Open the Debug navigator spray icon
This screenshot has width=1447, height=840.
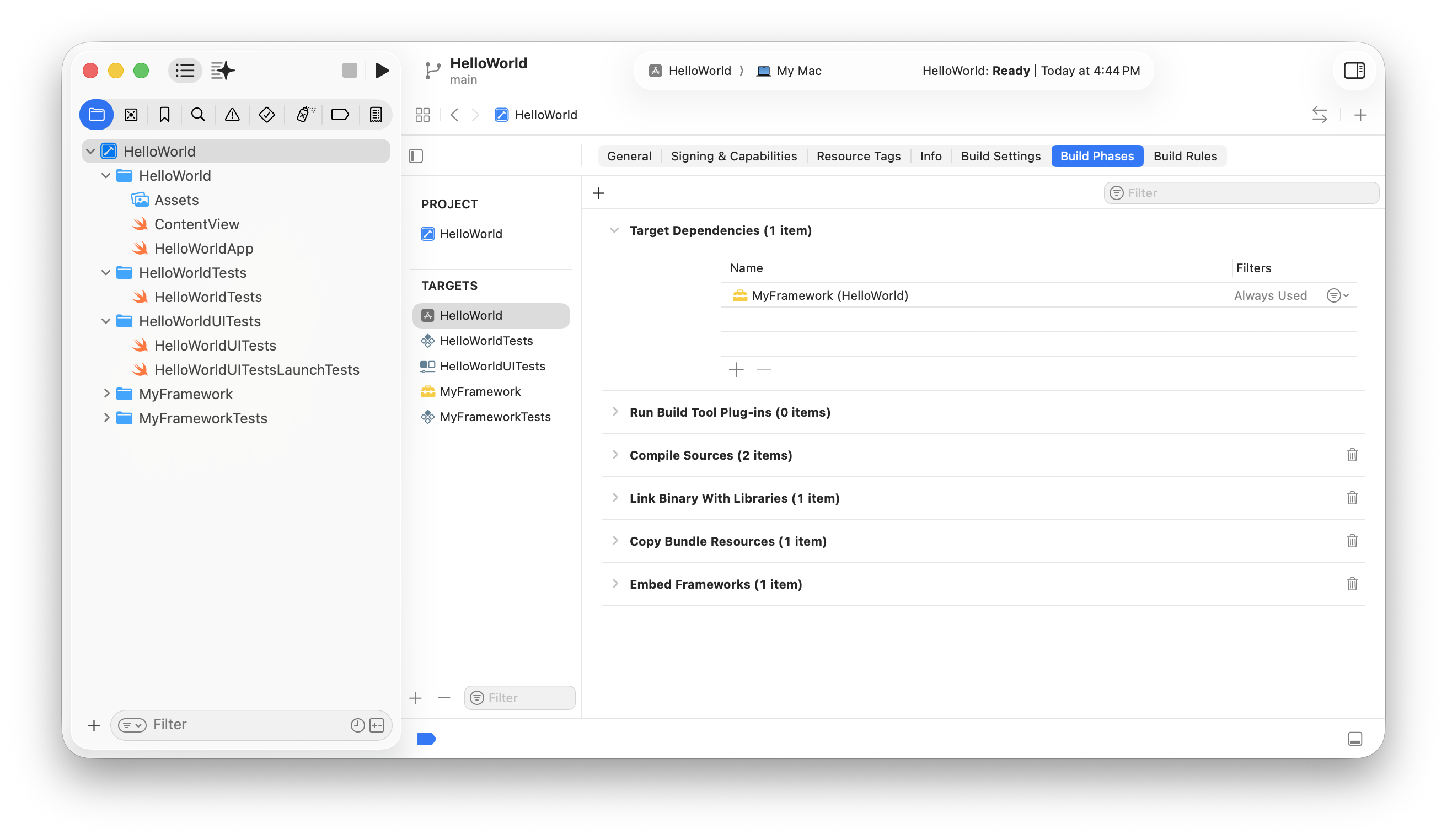click(x=305, y=115)
